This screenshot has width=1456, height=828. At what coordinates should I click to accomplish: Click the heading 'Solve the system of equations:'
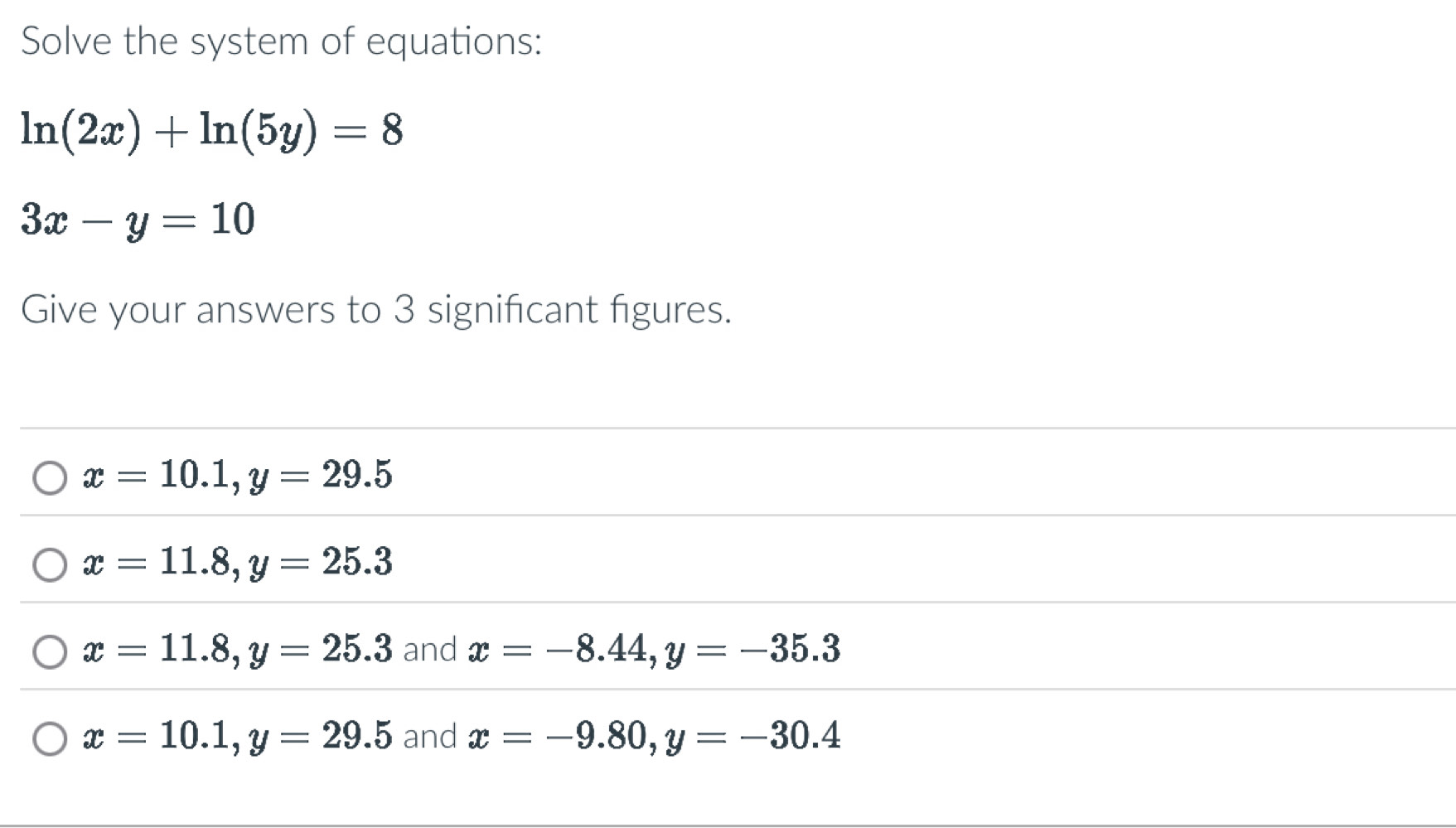[x=282, y=40]
